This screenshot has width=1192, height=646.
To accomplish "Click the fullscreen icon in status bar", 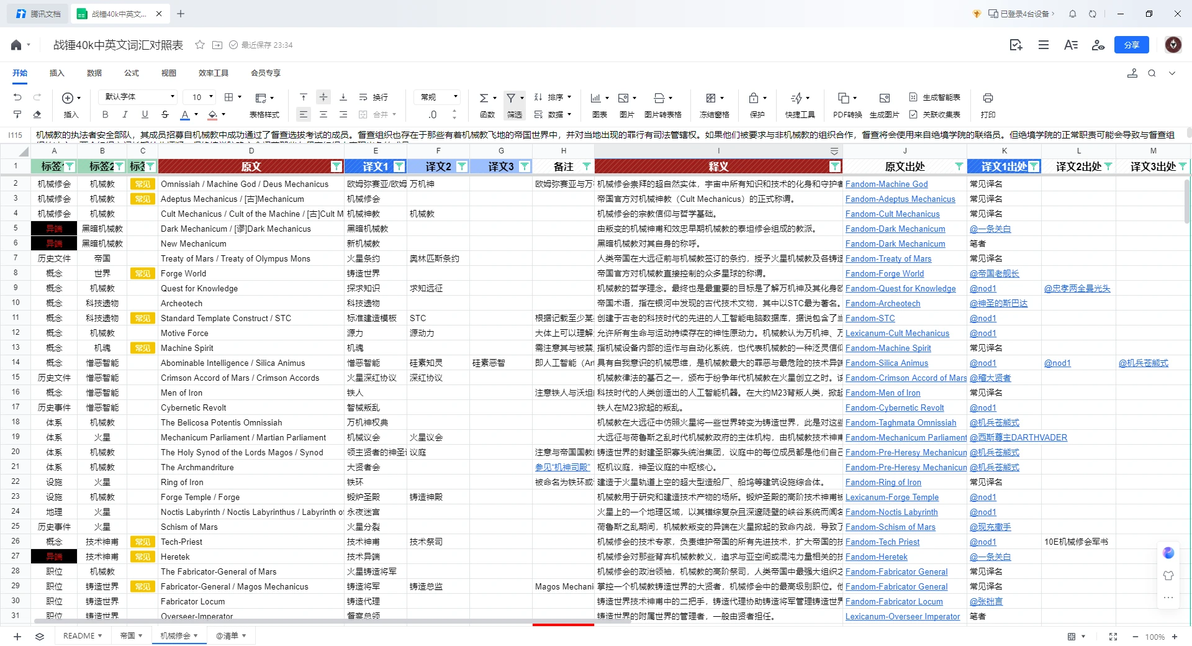I will click(x=1113, y=636).
